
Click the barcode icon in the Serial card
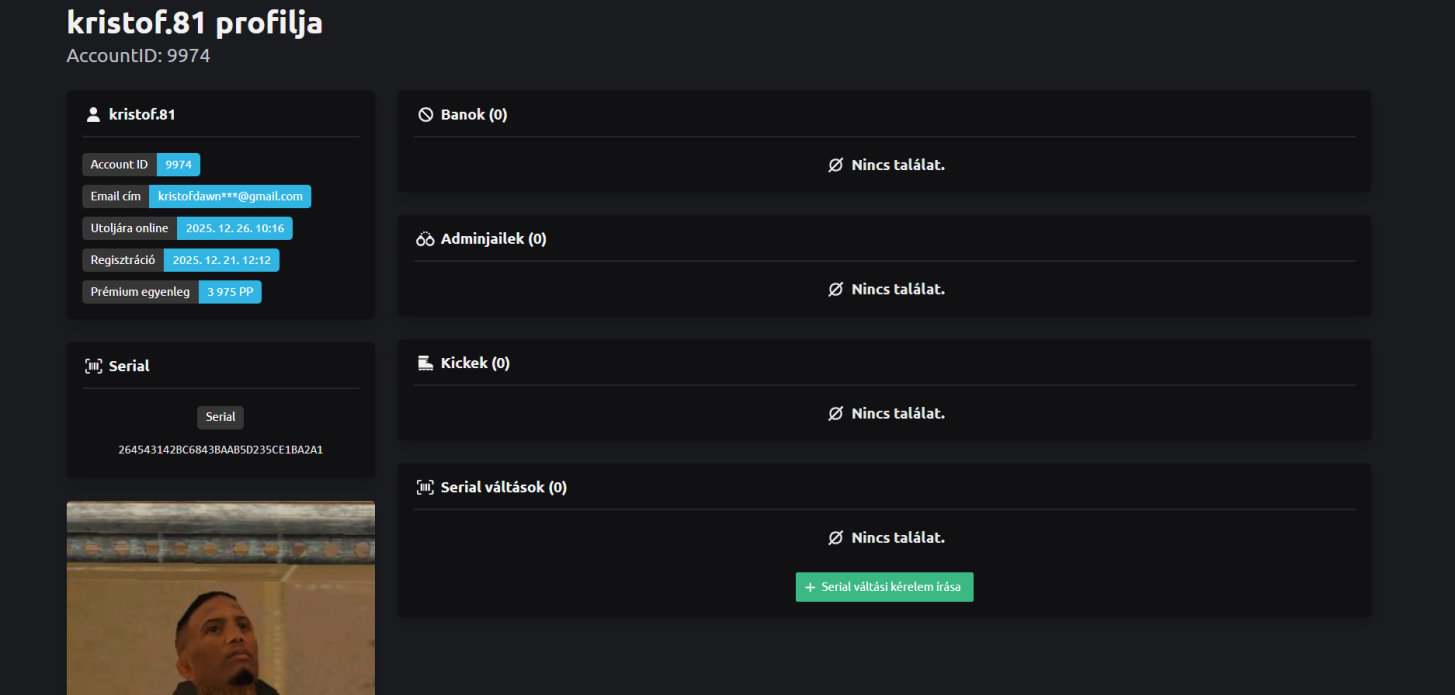coord(93,367)
